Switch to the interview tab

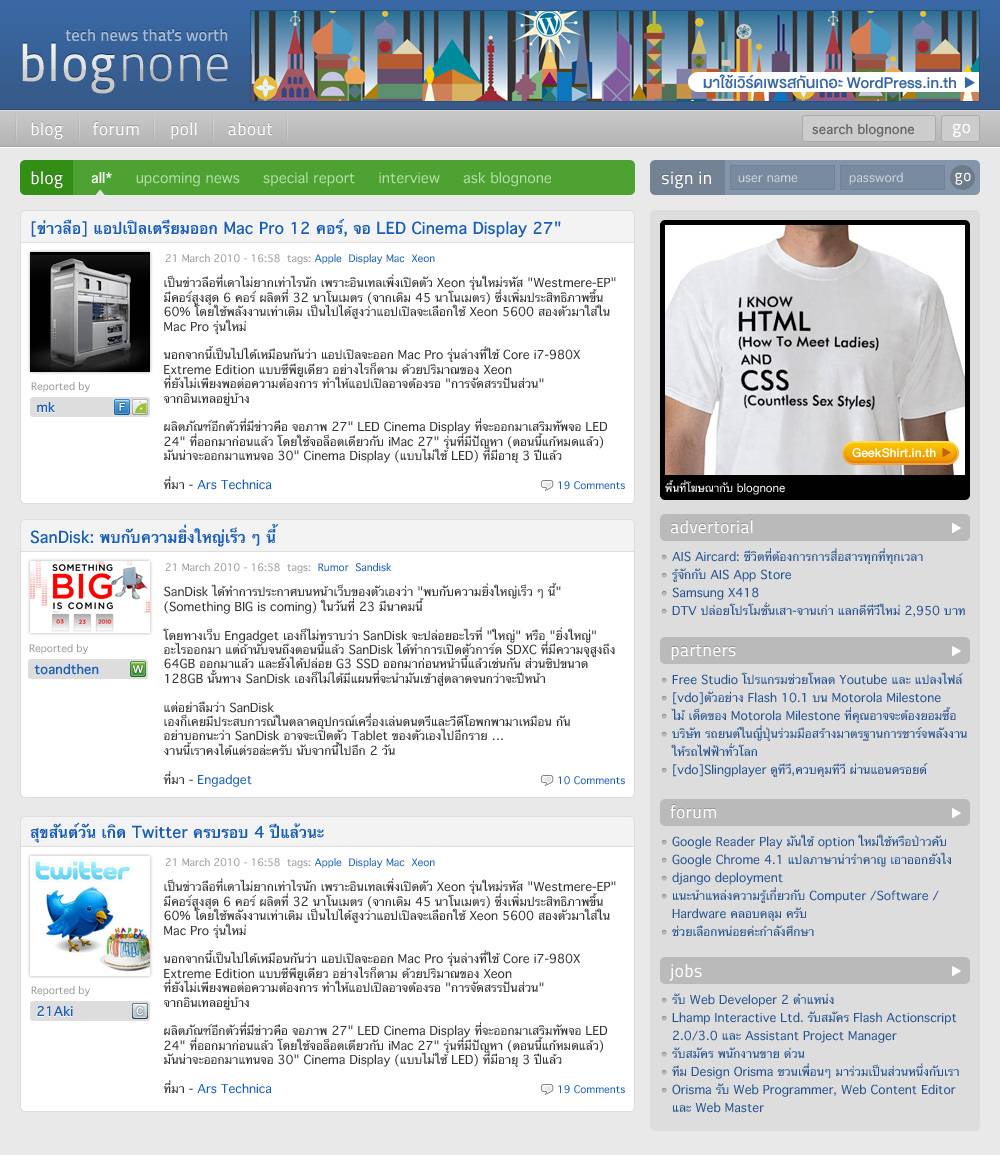pos(409,178)
